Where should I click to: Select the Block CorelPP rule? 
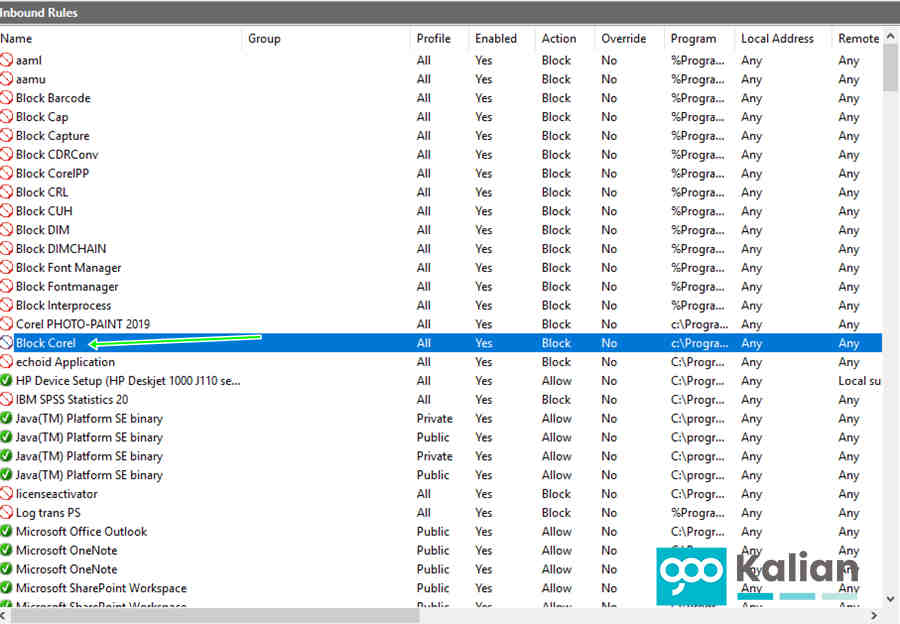tap(52, 173)
